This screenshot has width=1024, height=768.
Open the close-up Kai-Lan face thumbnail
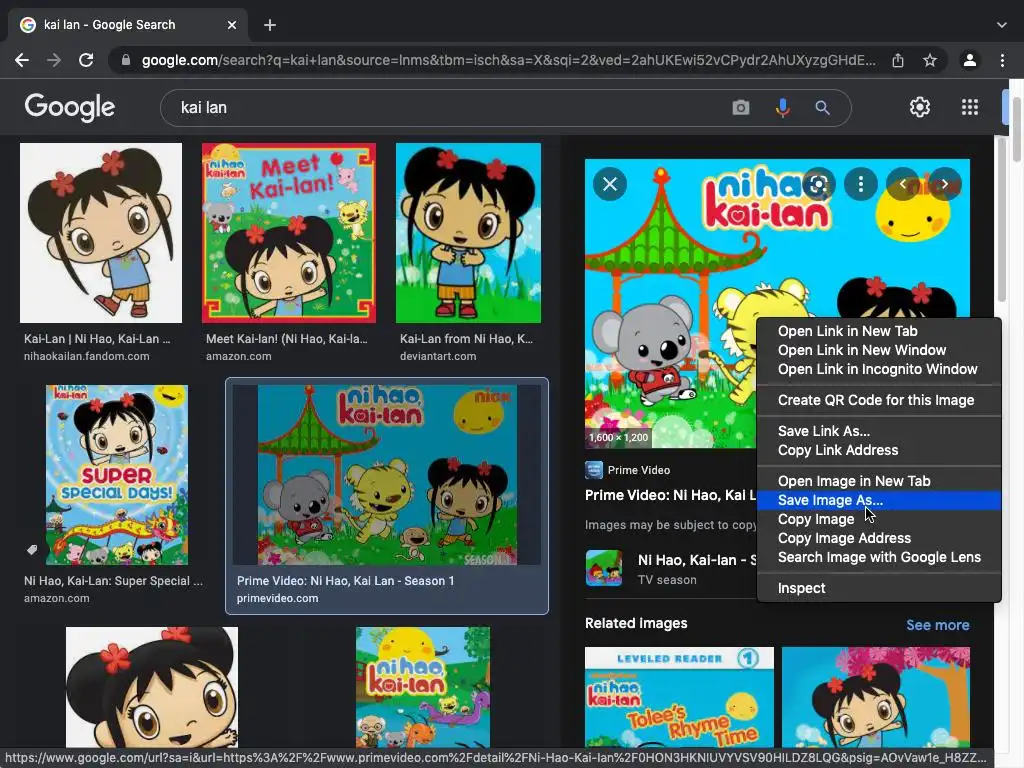(x=152, y=686)
